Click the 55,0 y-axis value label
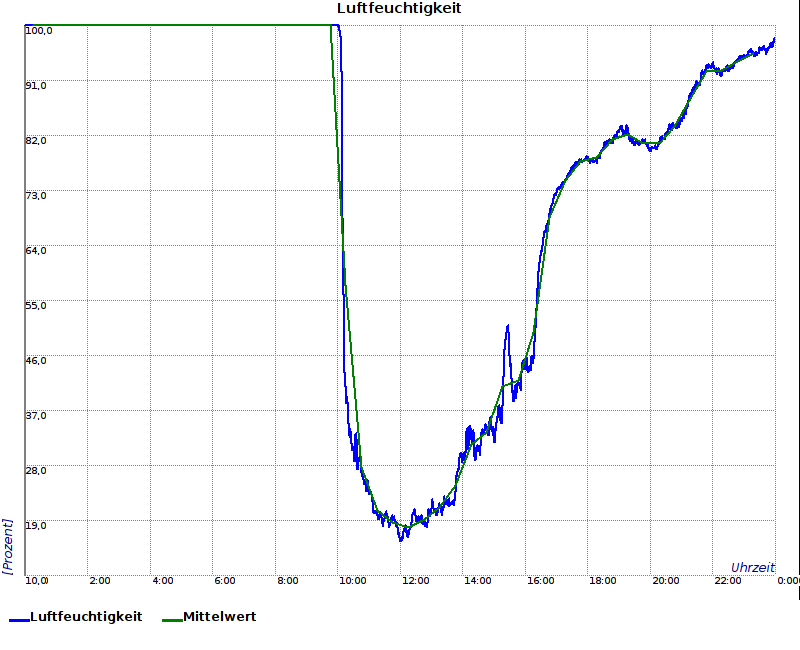Image resolution: width=800 pixels, height=650 pixels. pos(36,305)
